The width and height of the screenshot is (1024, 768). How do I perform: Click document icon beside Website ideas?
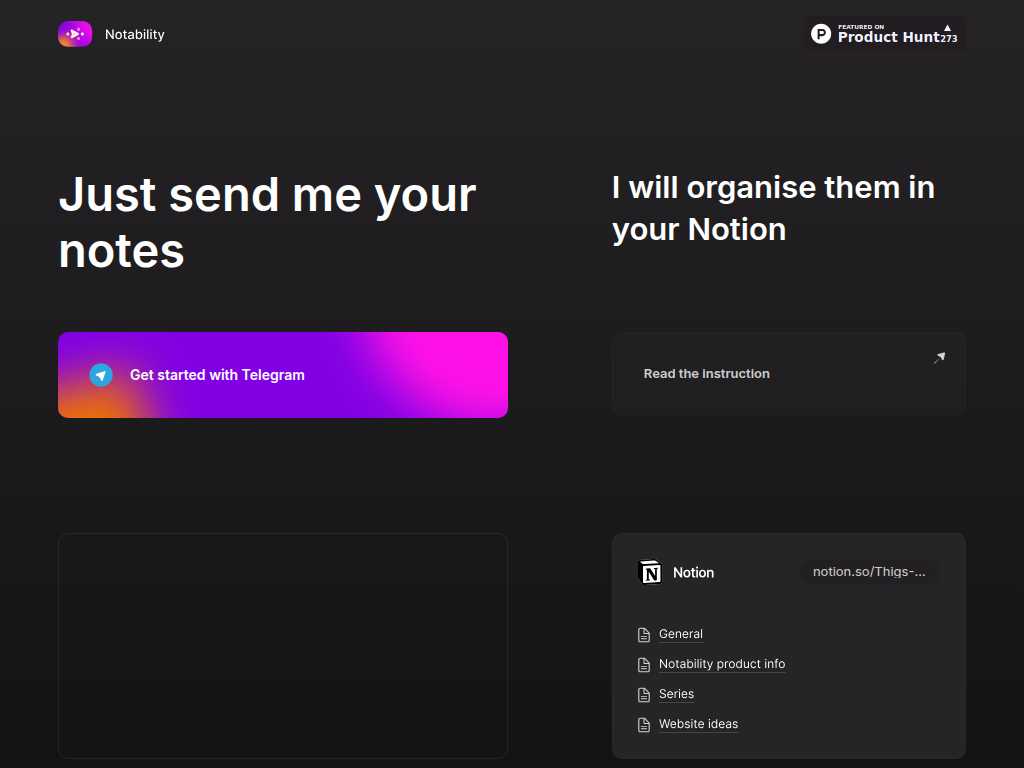pos(644,724)
